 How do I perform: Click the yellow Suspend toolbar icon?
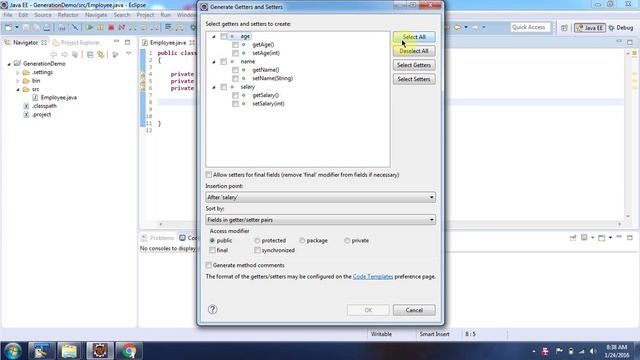100,27
